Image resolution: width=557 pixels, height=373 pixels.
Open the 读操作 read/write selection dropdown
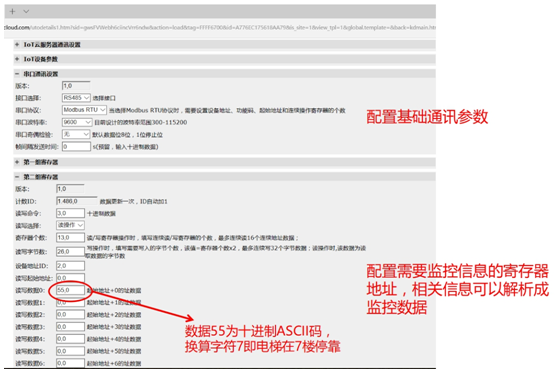pos(70,225)
